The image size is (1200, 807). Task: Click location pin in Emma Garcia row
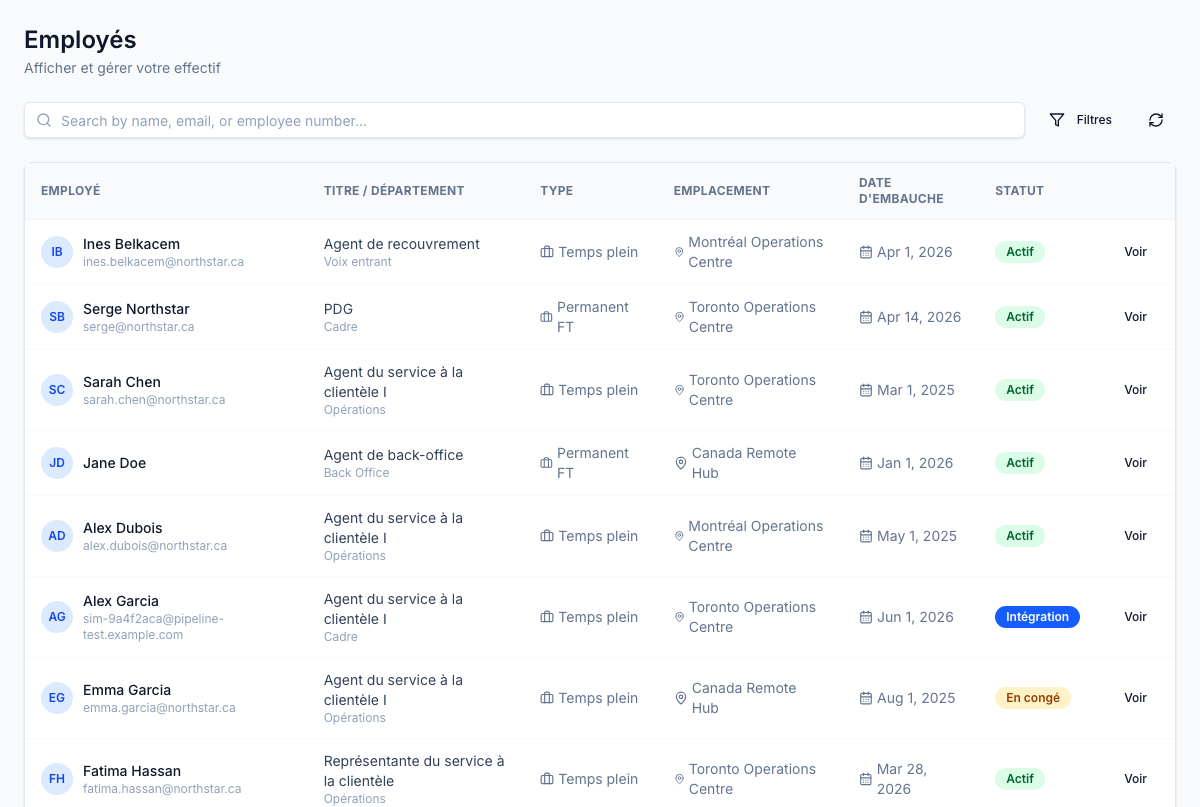pyautogui.click(x=681, y=698)
